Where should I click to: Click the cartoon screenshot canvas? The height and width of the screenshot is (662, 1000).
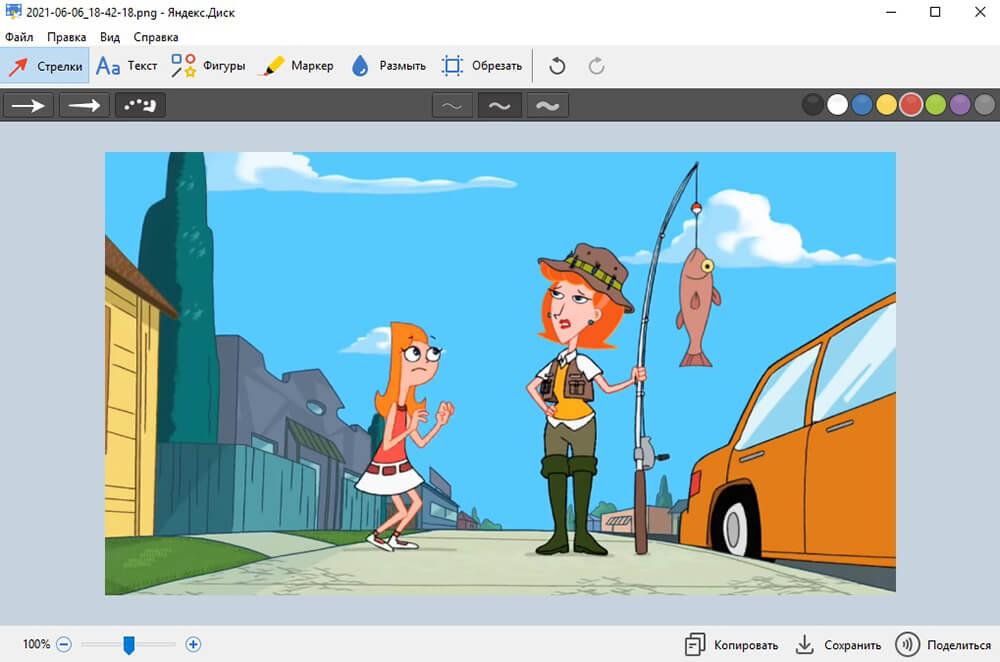pos(500,373)
